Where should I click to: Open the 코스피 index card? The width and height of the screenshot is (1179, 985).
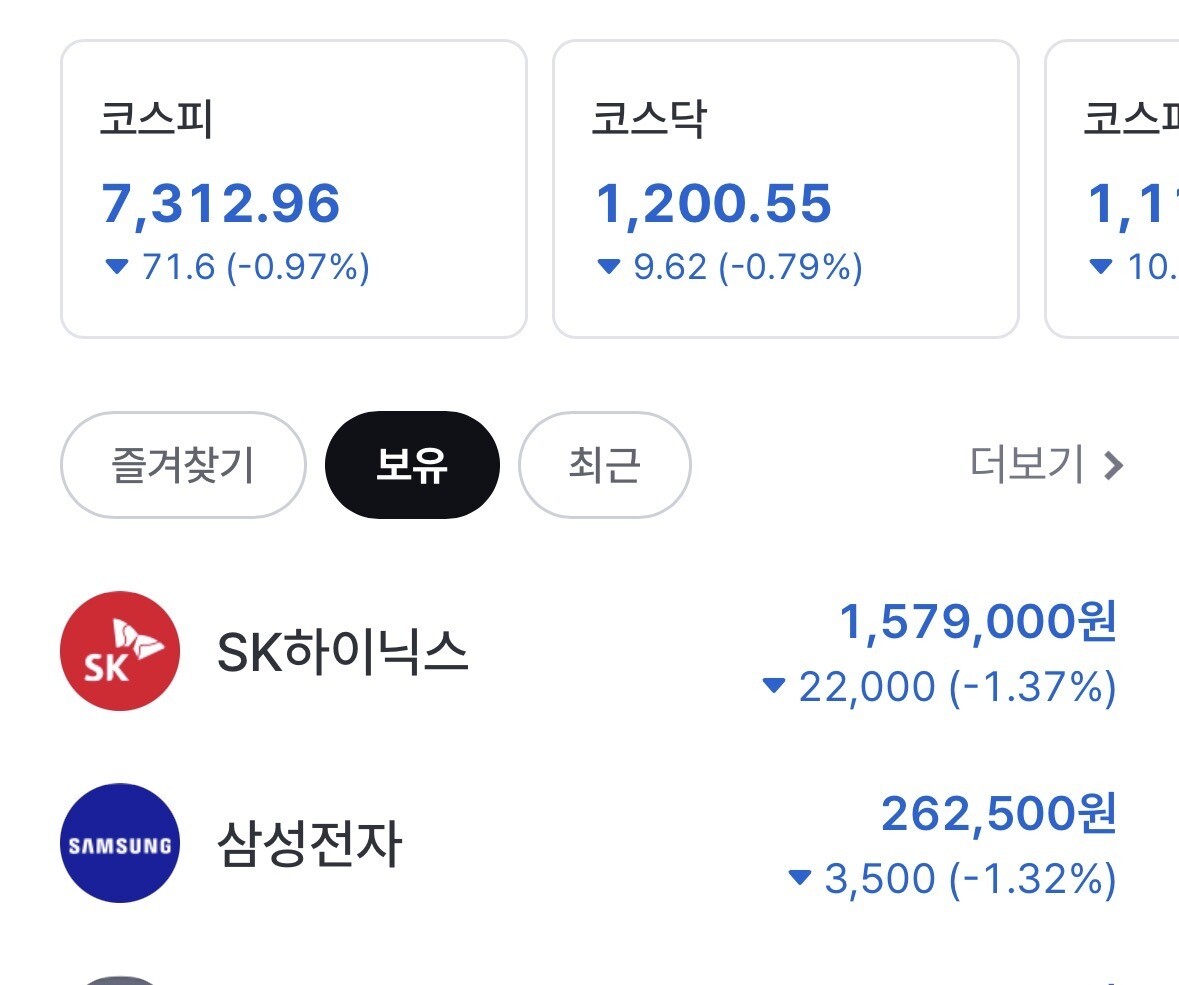pos(293,189)
